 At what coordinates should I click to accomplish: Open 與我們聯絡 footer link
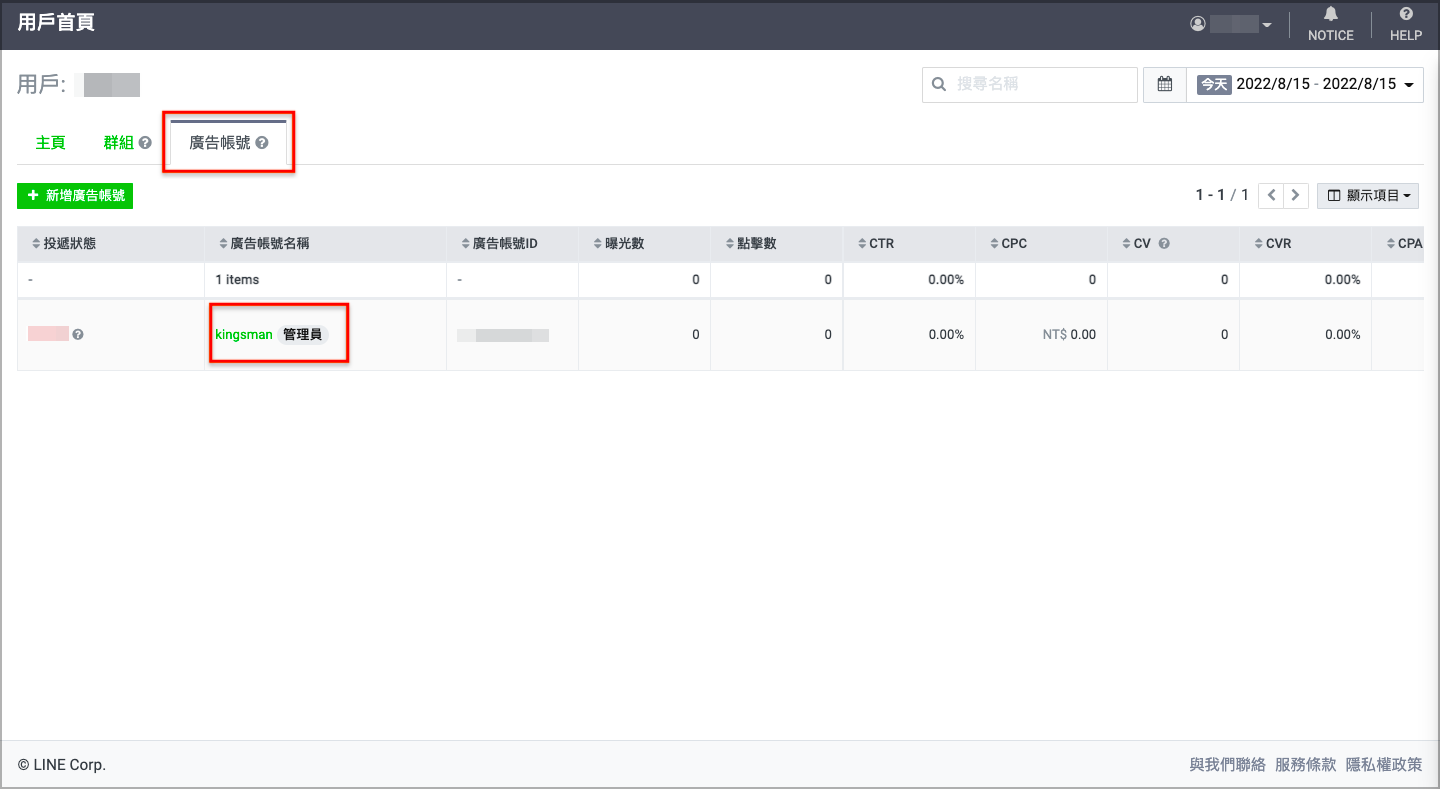1227,765
